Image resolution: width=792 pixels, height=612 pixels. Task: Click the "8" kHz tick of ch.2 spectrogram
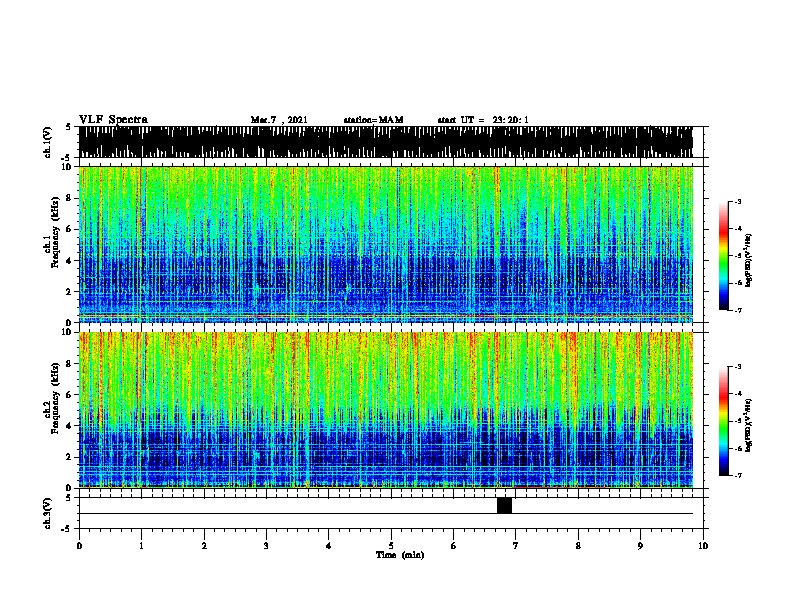pos(70,364)
